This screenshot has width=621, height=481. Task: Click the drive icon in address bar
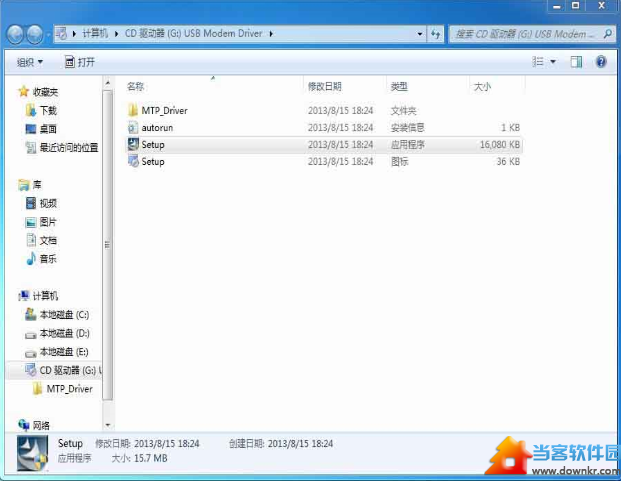[61, 34]
